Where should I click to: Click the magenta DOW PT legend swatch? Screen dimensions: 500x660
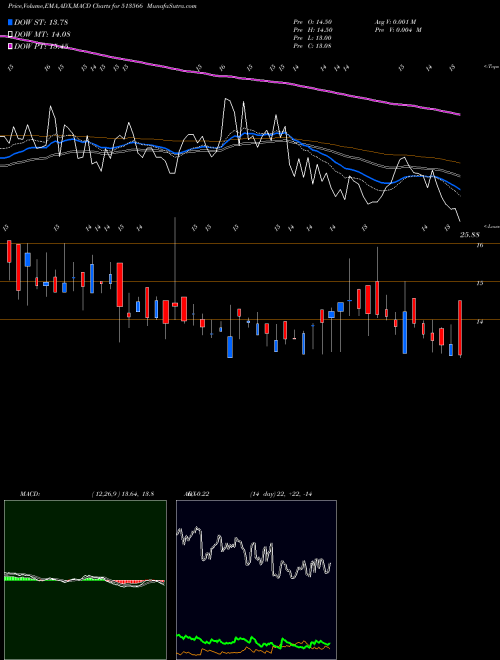tap(10, 46)
